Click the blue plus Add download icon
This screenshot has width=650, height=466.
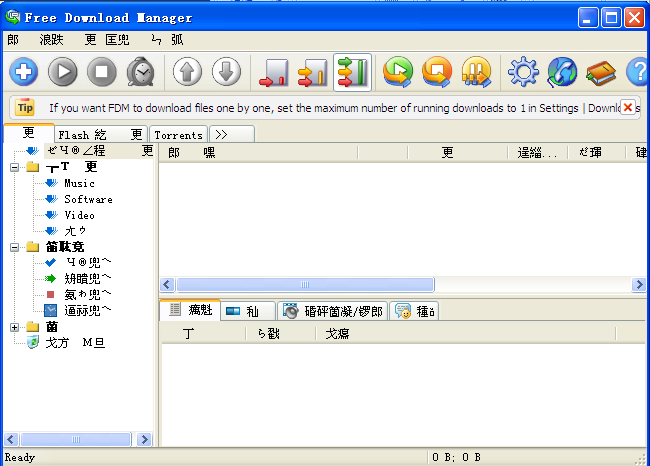click(x=24, y=72)
